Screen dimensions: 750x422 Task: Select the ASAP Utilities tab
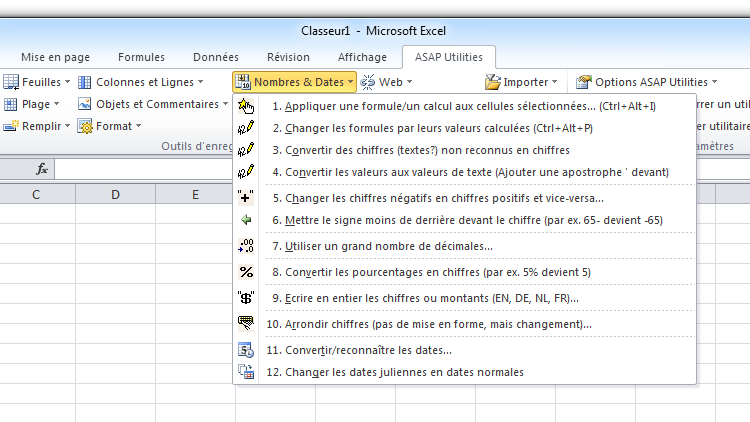coord(449,57)
